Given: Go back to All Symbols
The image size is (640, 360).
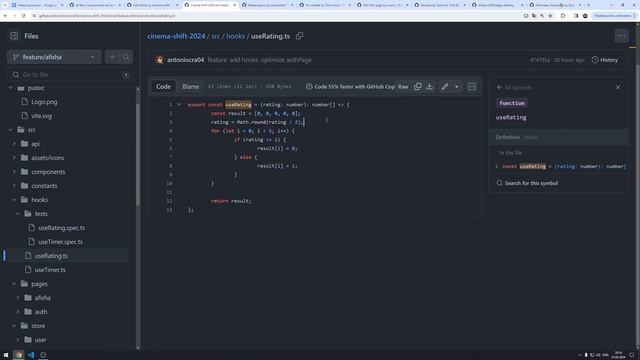Looking at the screenshot, I should coord(513,87).
